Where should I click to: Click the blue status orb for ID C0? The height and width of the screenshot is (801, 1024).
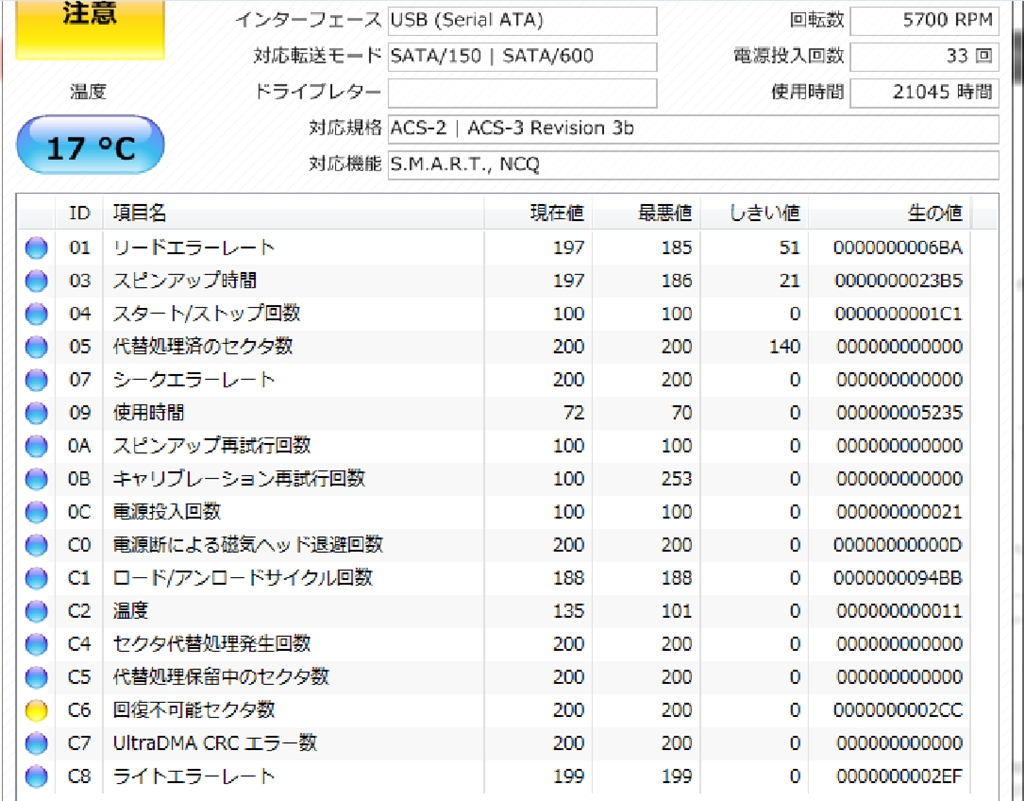37,545
